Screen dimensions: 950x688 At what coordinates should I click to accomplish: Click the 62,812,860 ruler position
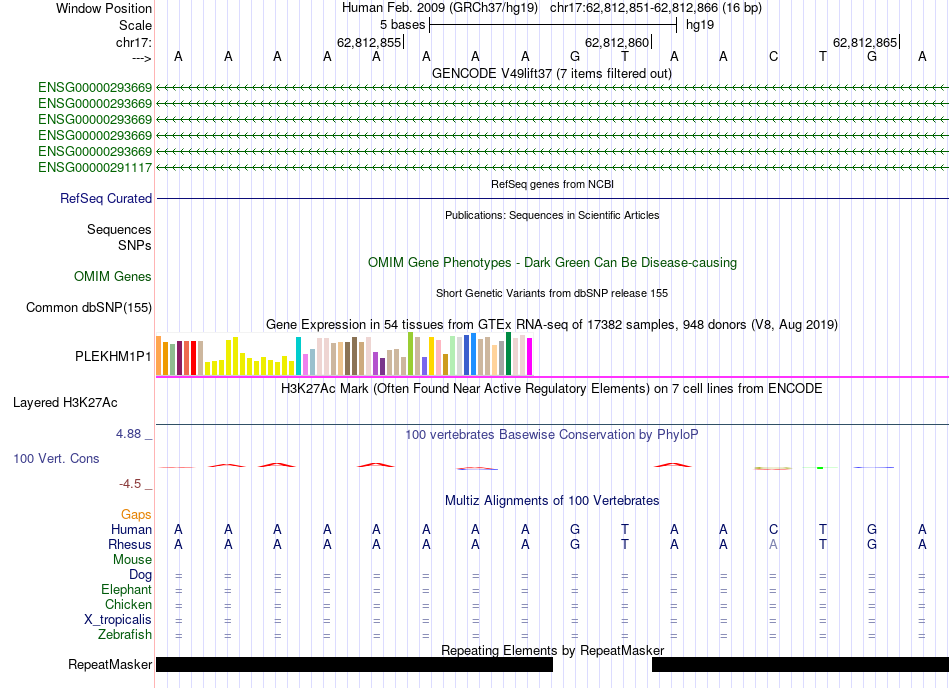[617, 42]
